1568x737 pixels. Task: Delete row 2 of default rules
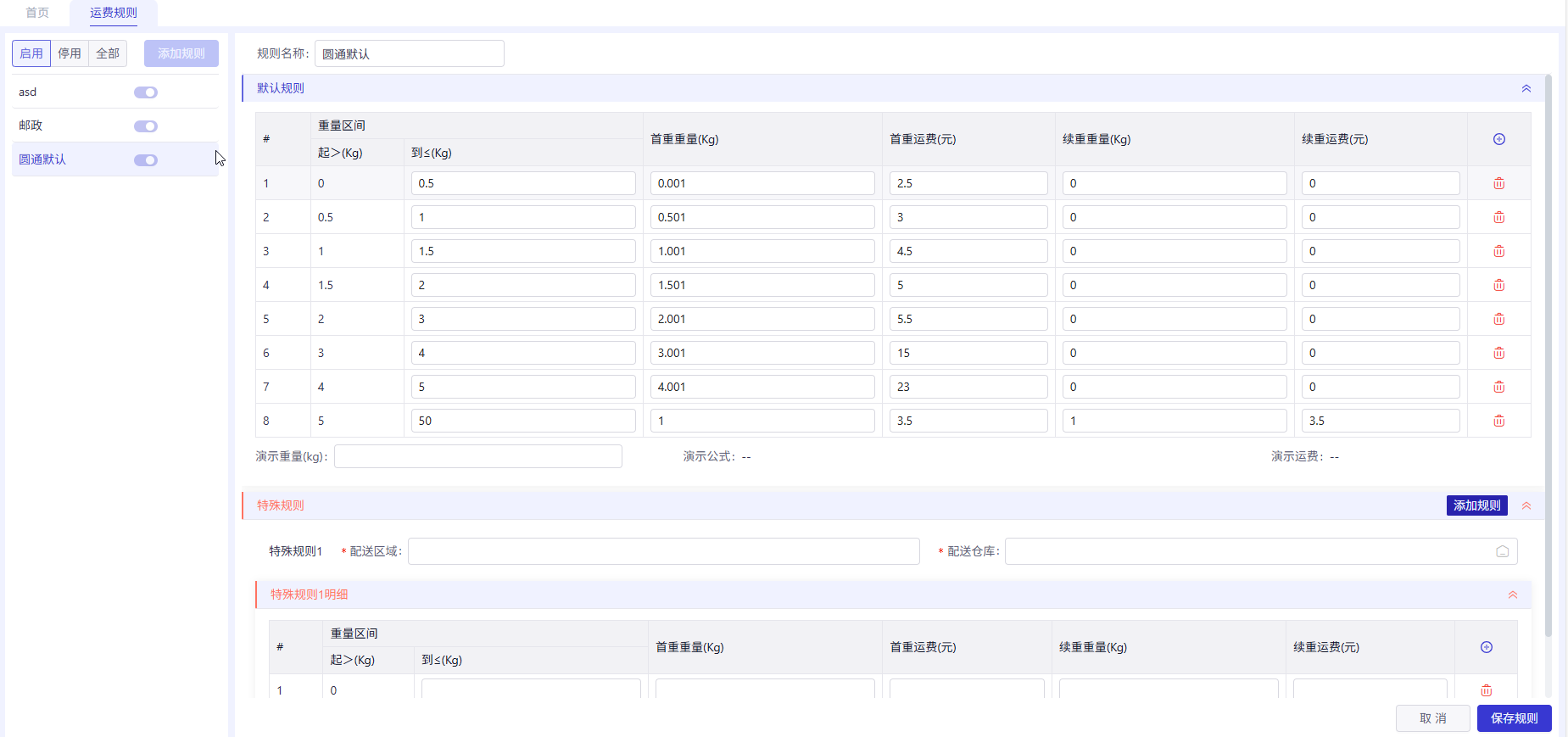pos(1498,217)
